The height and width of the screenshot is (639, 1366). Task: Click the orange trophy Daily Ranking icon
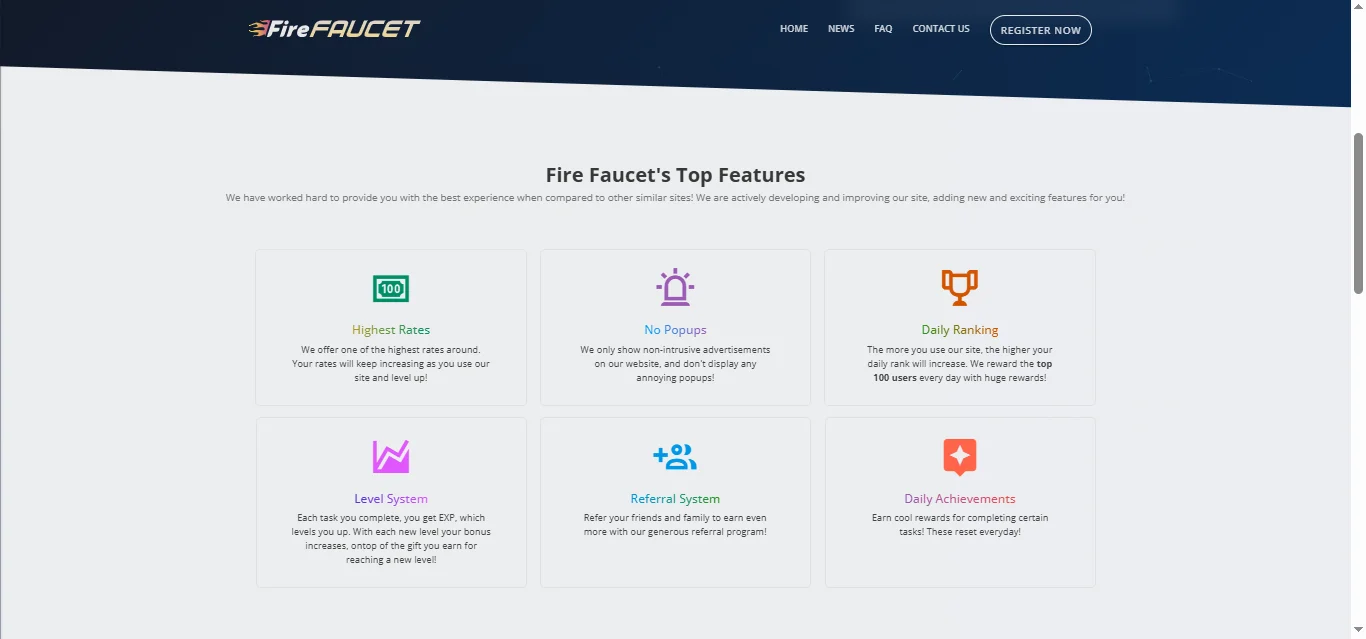960,288
